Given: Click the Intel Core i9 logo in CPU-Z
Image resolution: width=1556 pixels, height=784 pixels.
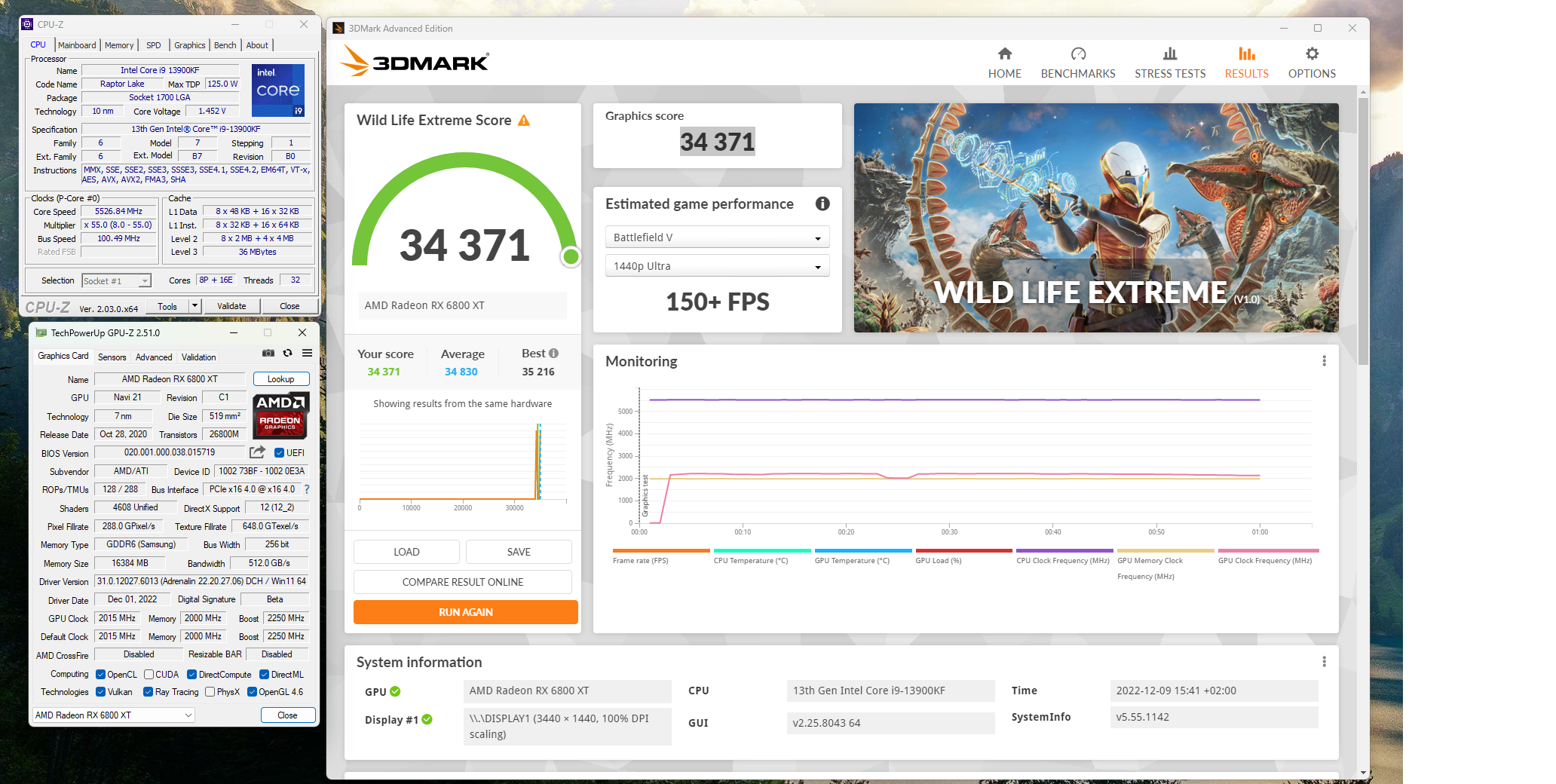Looking at the screenshot, I should (x=278, y=90).
